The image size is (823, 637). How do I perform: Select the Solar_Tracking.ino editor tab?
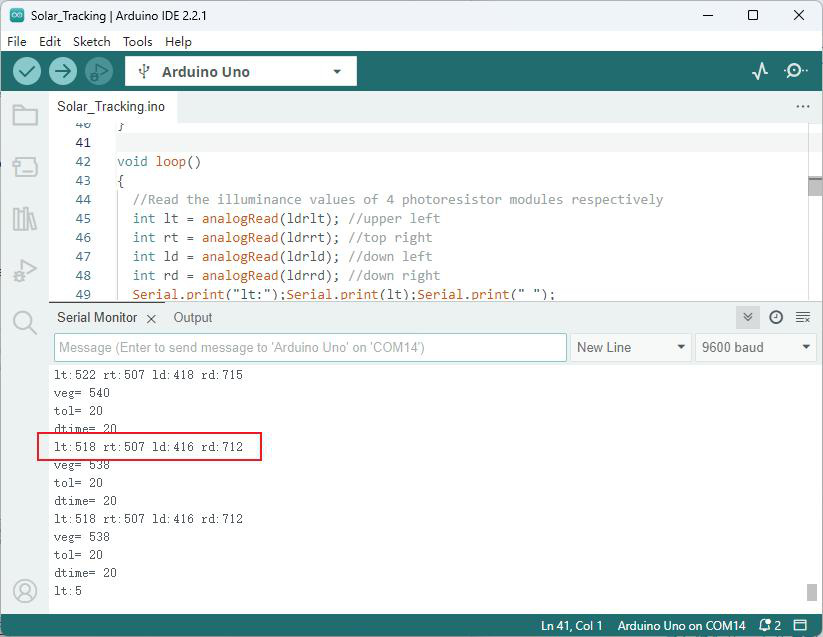pos(111,107)
